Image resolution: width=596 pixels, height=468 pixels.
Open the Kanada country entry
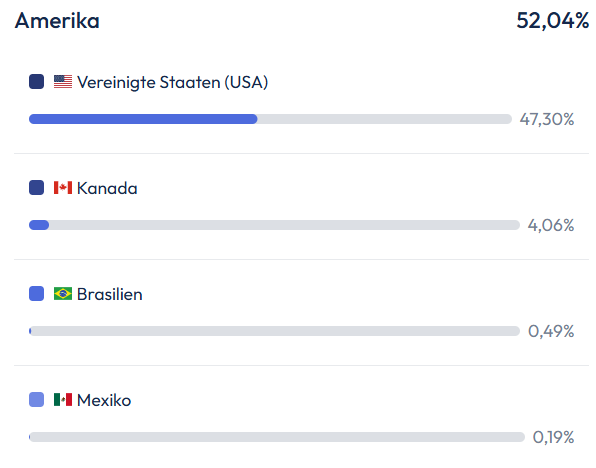107,189
